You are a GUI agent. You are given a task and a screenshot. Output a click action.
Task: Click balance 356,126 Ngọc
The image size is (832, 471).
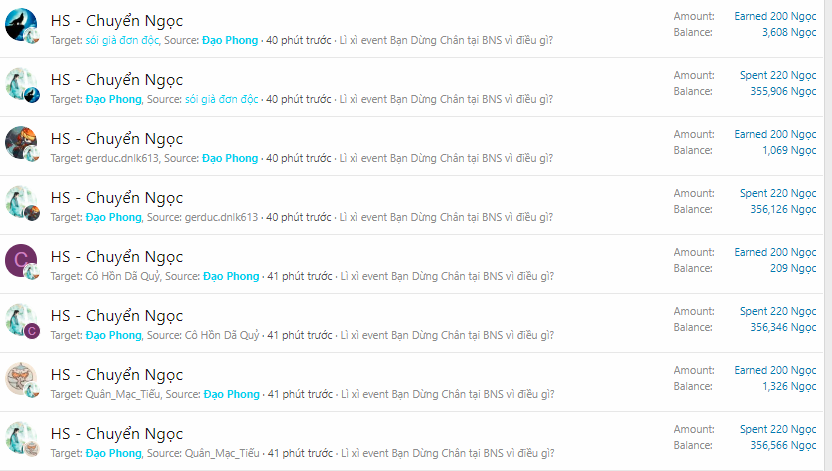tap(783, 209)
